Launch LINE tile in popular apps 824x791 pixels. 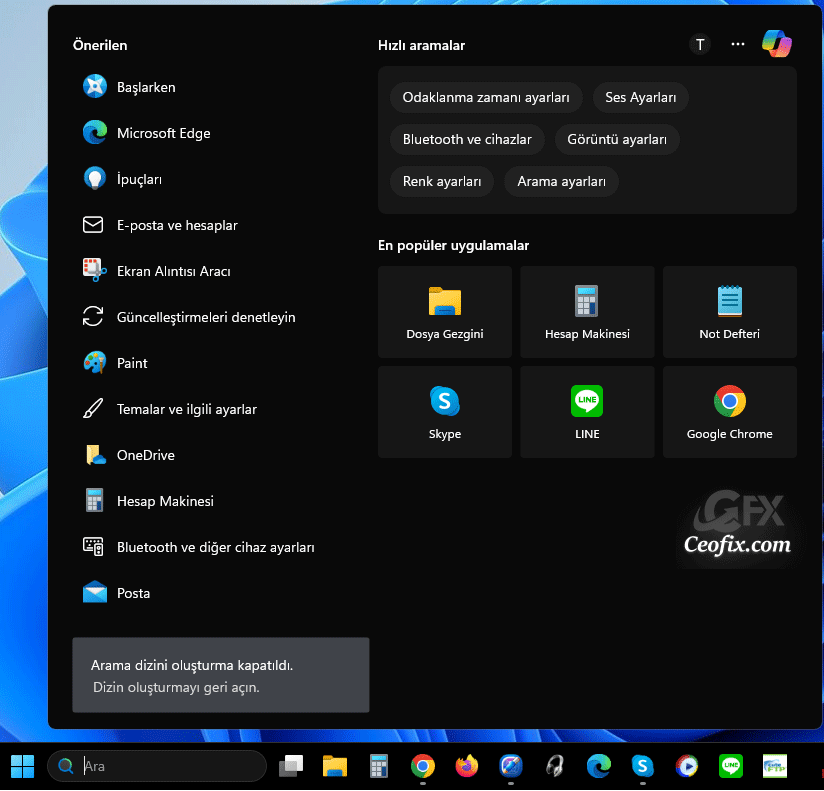pos(587,412)
